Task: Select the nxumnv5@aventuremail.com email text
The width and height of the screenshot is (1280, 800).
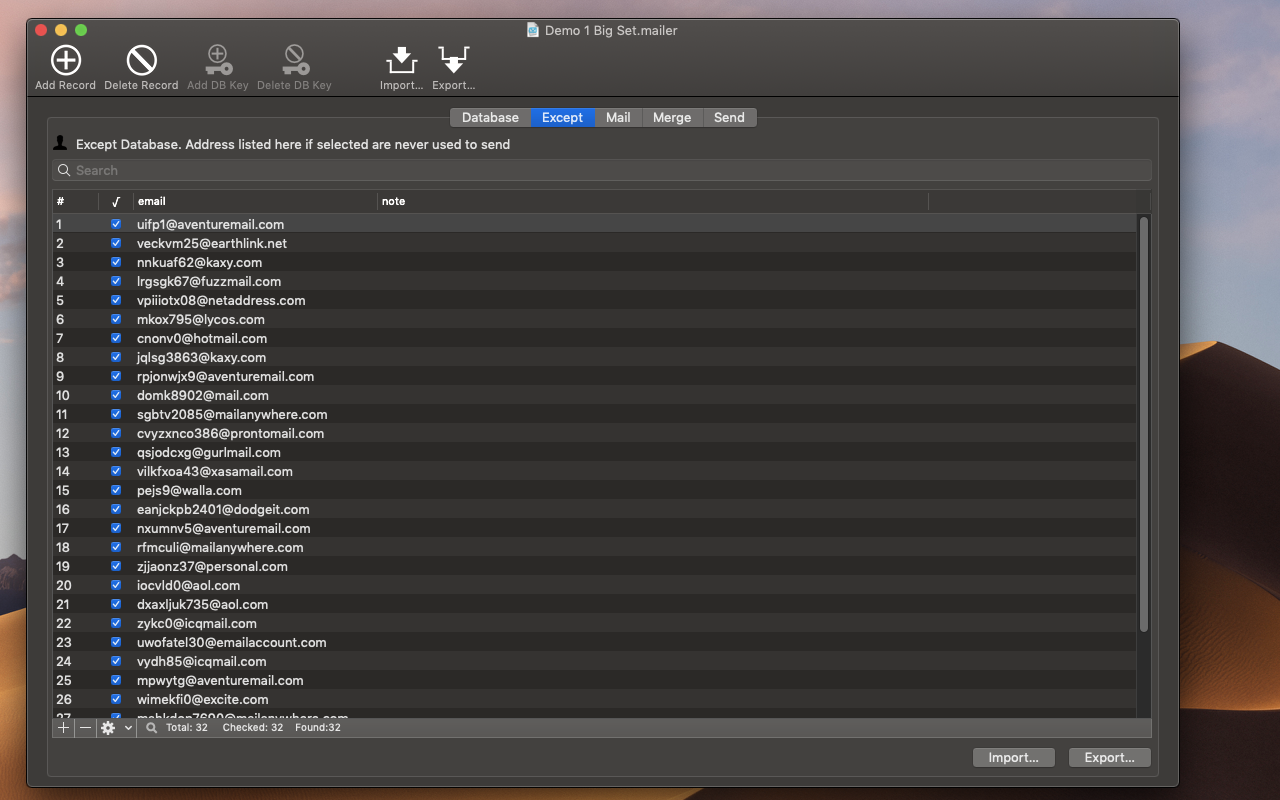Action: tap(223, 528)
